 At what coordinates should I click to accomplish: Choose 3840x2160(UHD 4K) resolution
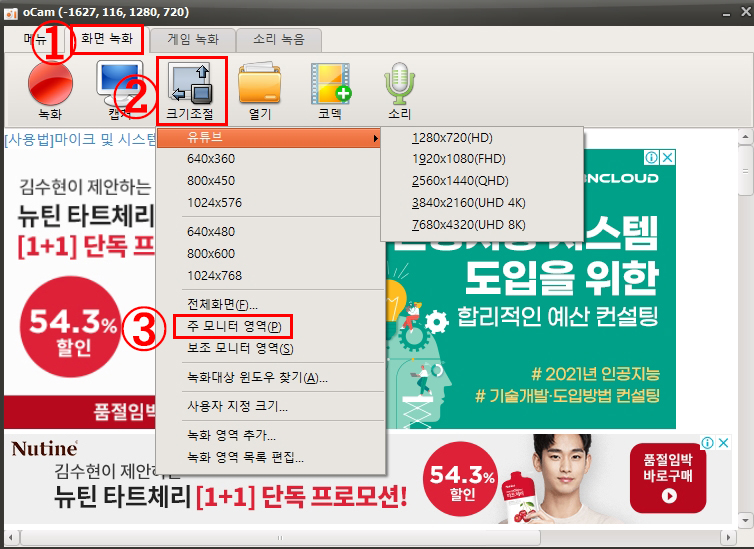482,203
